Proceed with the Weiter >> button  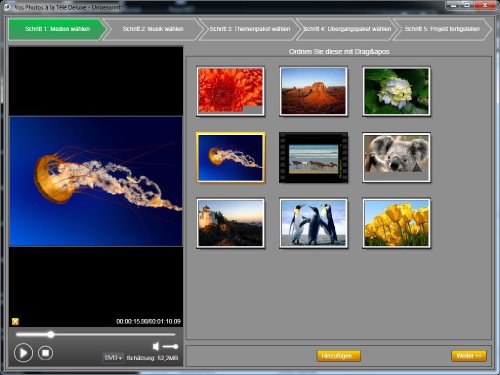pos(469,356)
